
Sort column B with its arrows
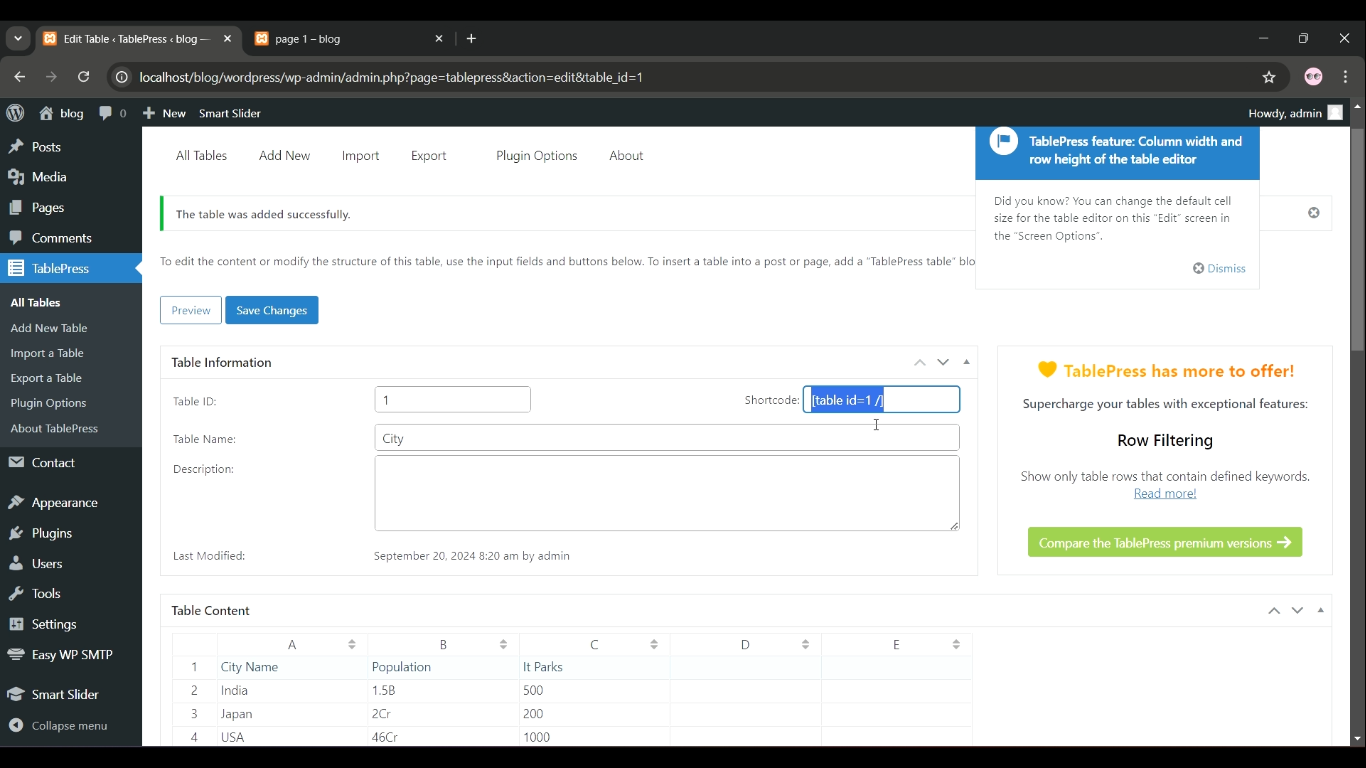pyautogui.click(x=503, y=645)
